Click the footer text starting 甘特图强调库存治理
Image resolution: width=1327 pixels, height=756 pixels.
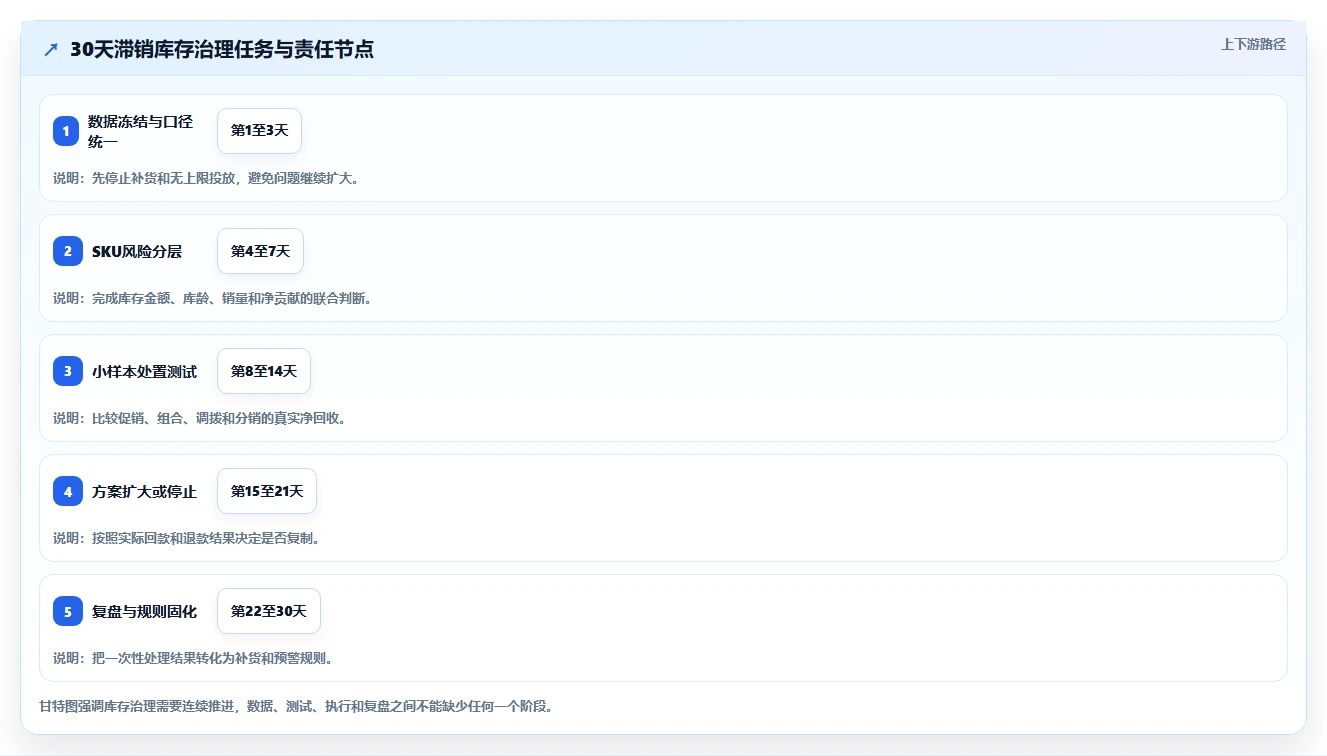pyautogui.click(x=296, y=706)
